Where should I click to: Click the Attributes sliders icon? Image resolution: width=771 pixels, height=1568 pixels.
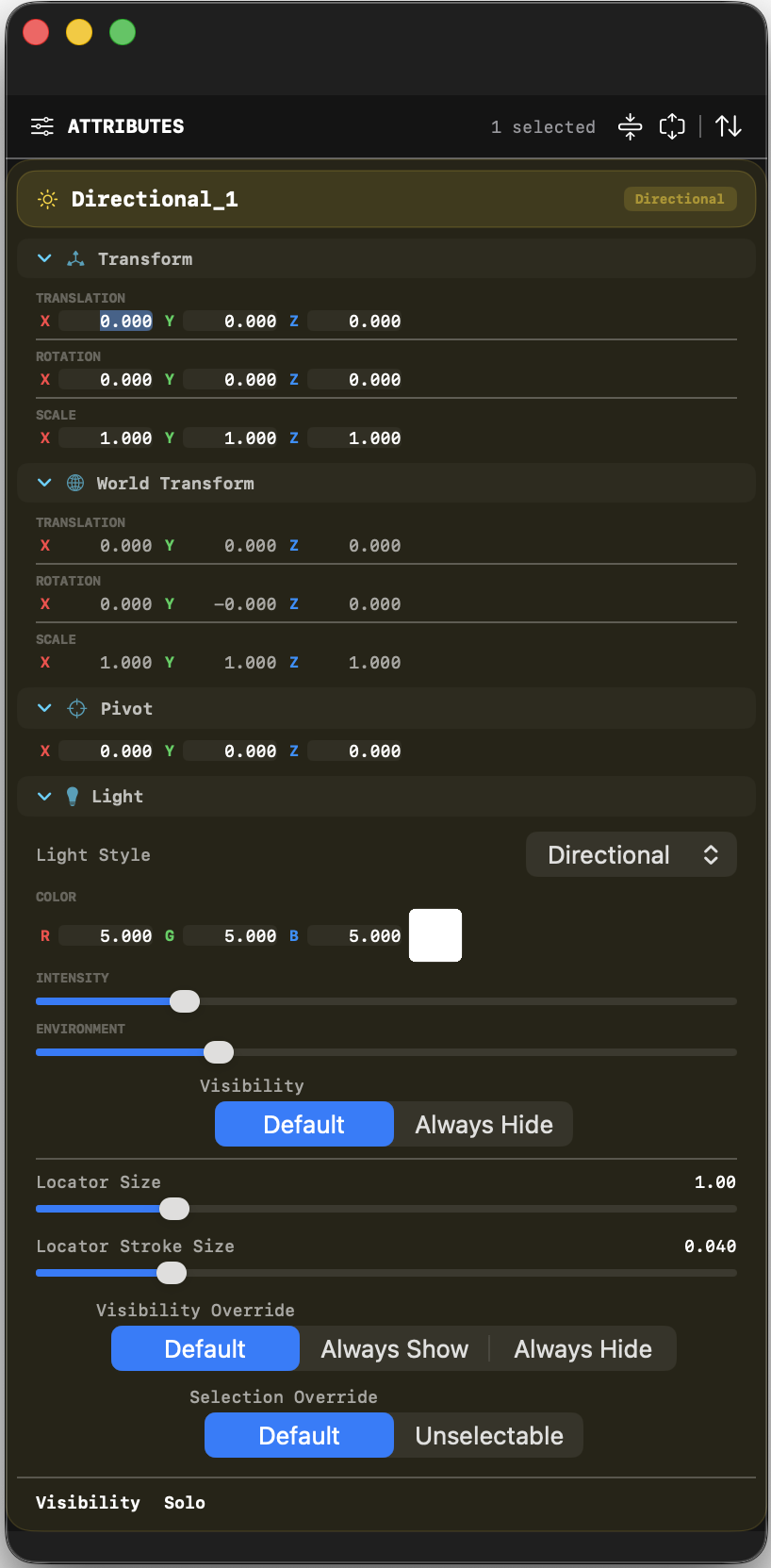click(x=42, y=126)
